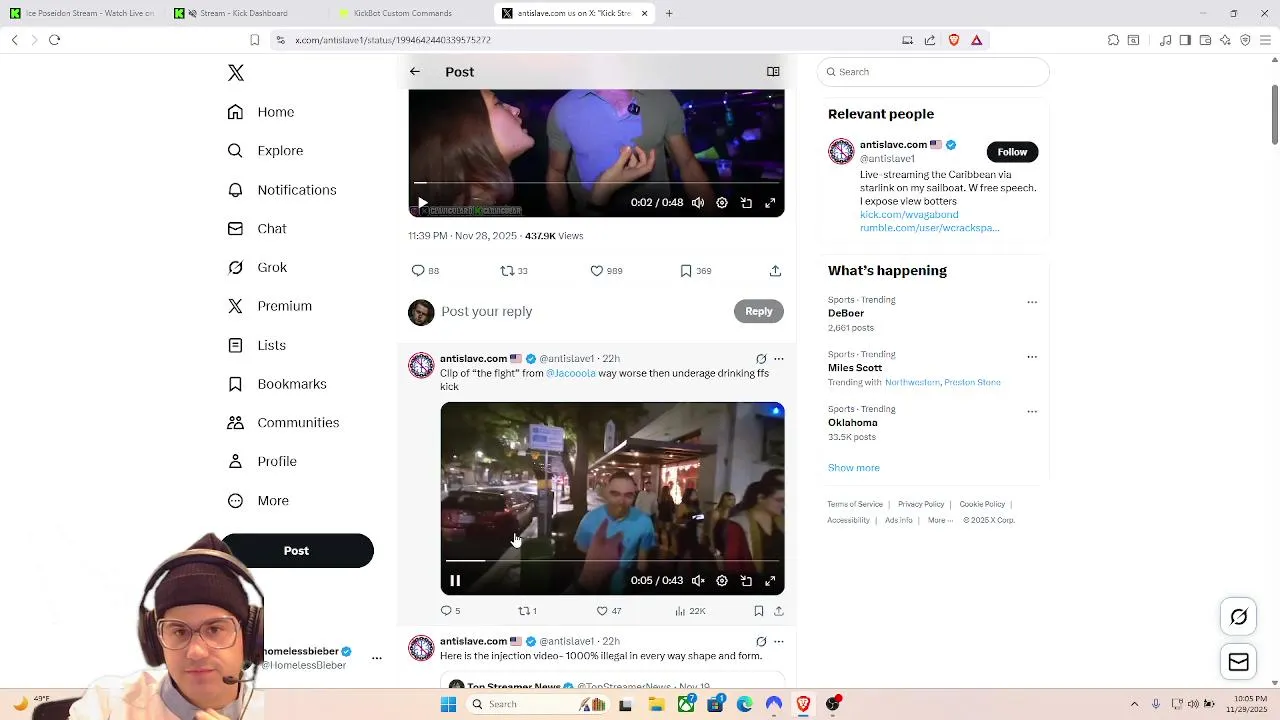Reload the page in browser toolbar

coord(55,40)
